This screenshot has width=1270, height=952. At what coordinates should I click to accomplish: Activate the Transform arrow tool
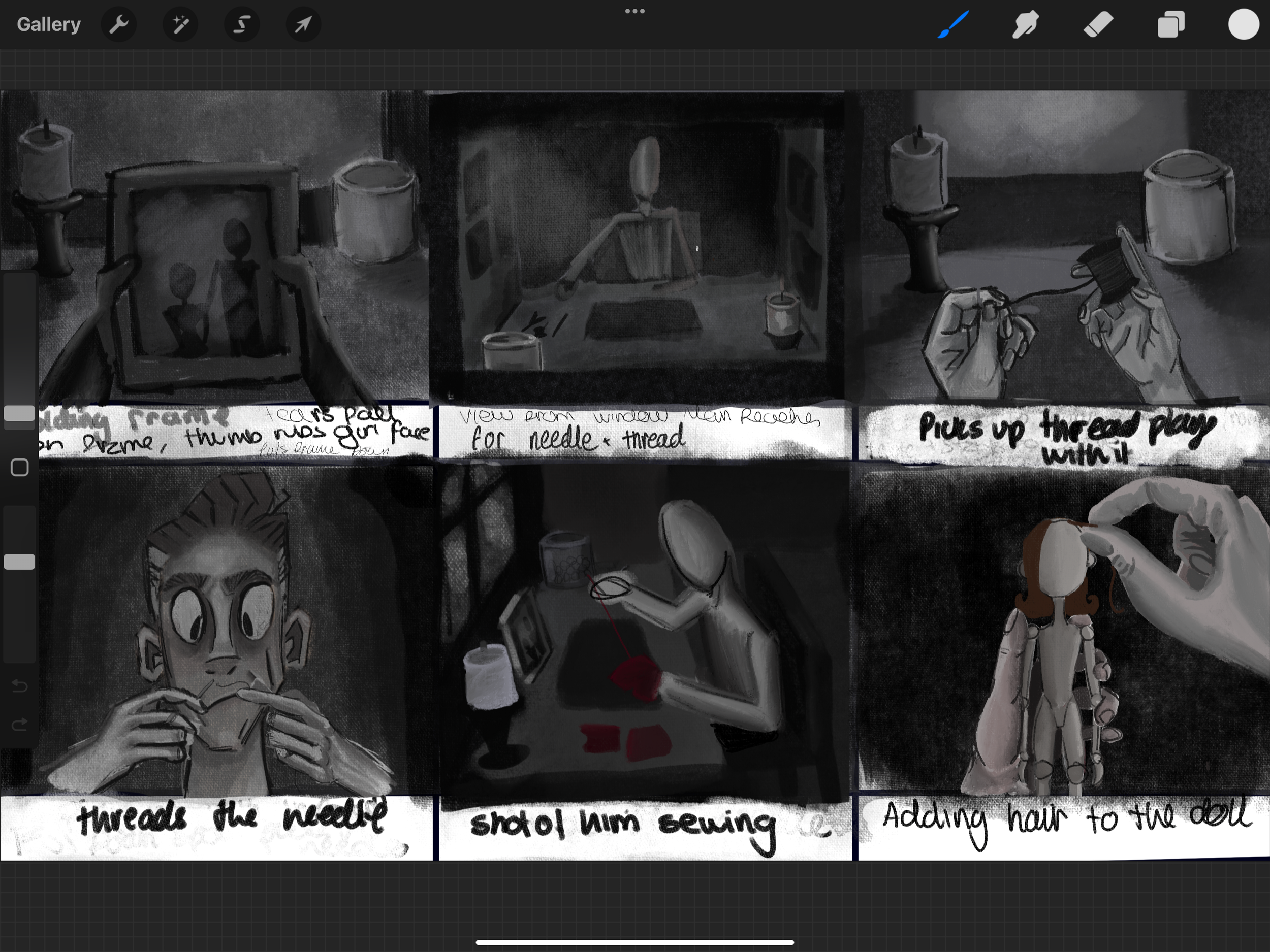pos(303,25)
